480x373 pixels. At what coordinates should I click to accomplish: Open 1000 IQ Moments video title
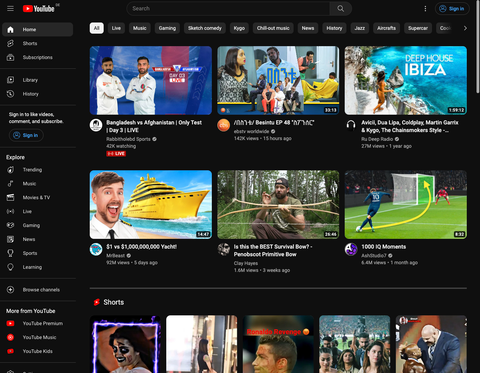point(384,247)
